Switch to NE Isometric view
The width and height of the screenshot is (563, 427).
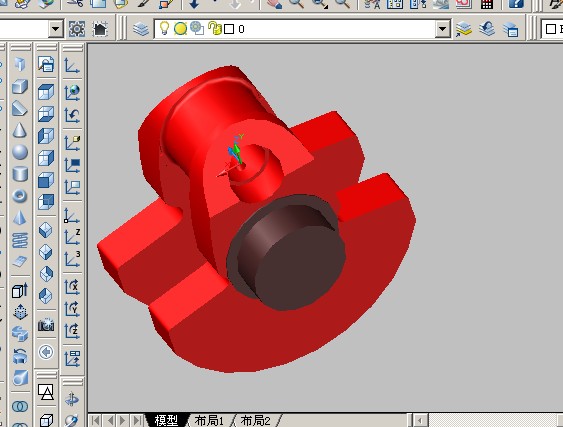[46, 274]
